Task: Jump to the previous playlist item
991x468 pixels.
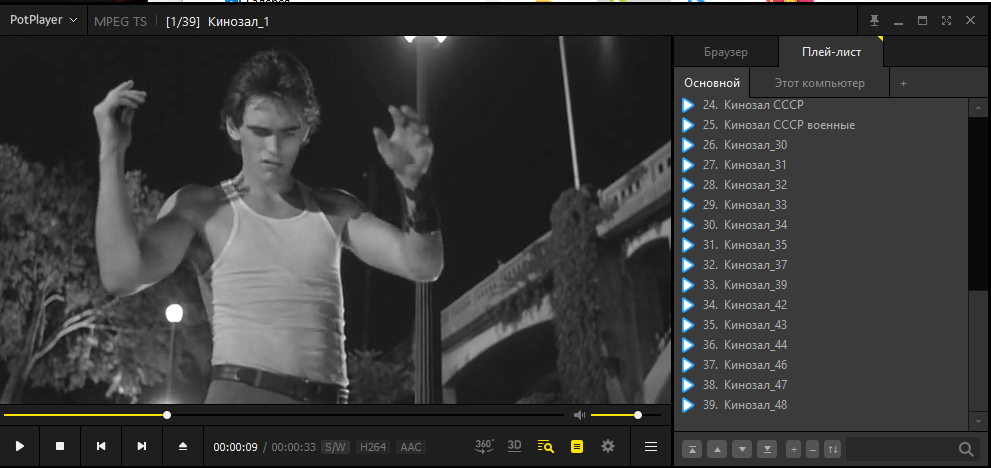Action: 101,446
